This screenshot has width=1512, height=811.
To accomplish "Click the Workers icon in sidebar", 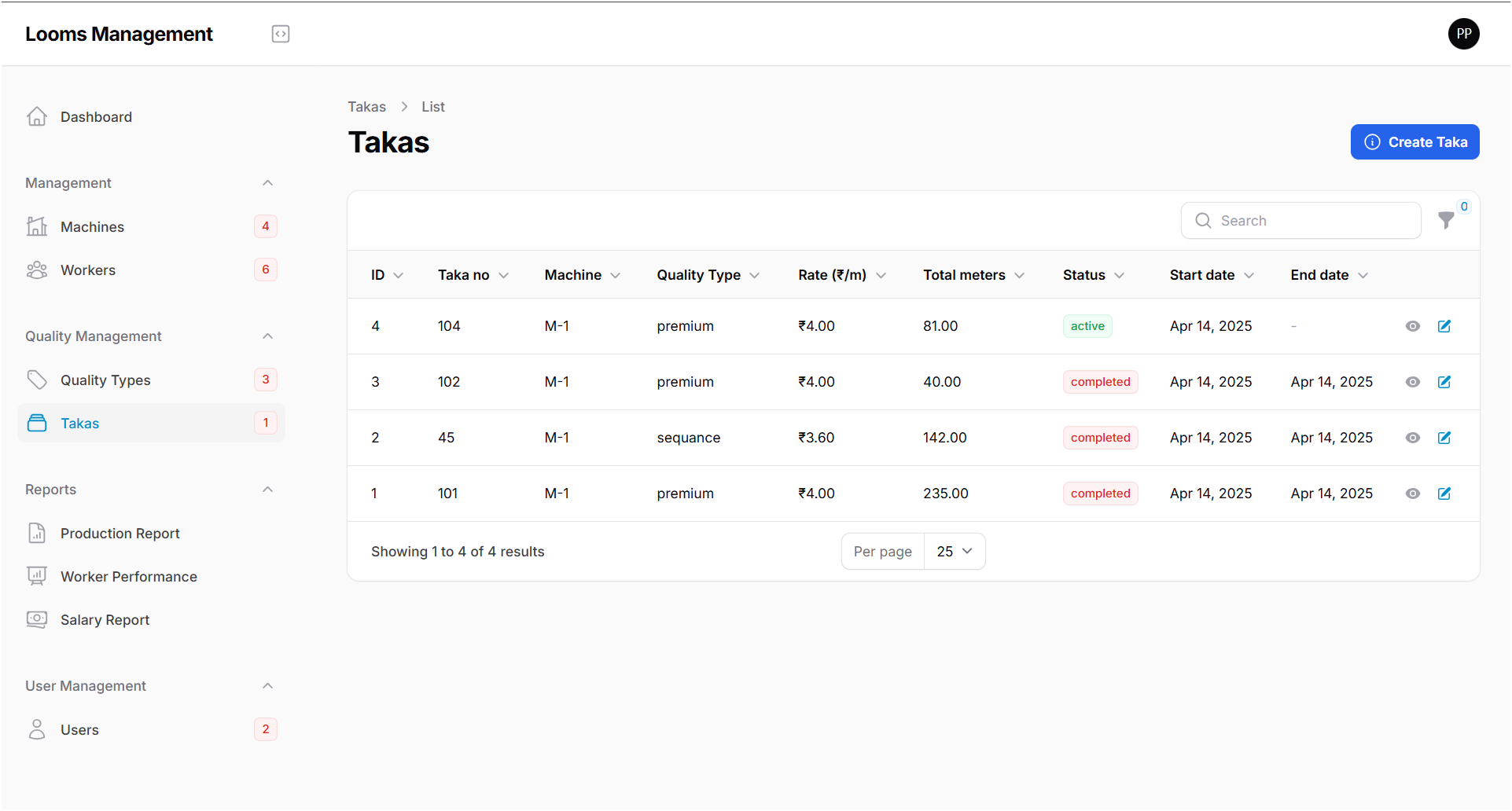I will (x=37, y=270).
